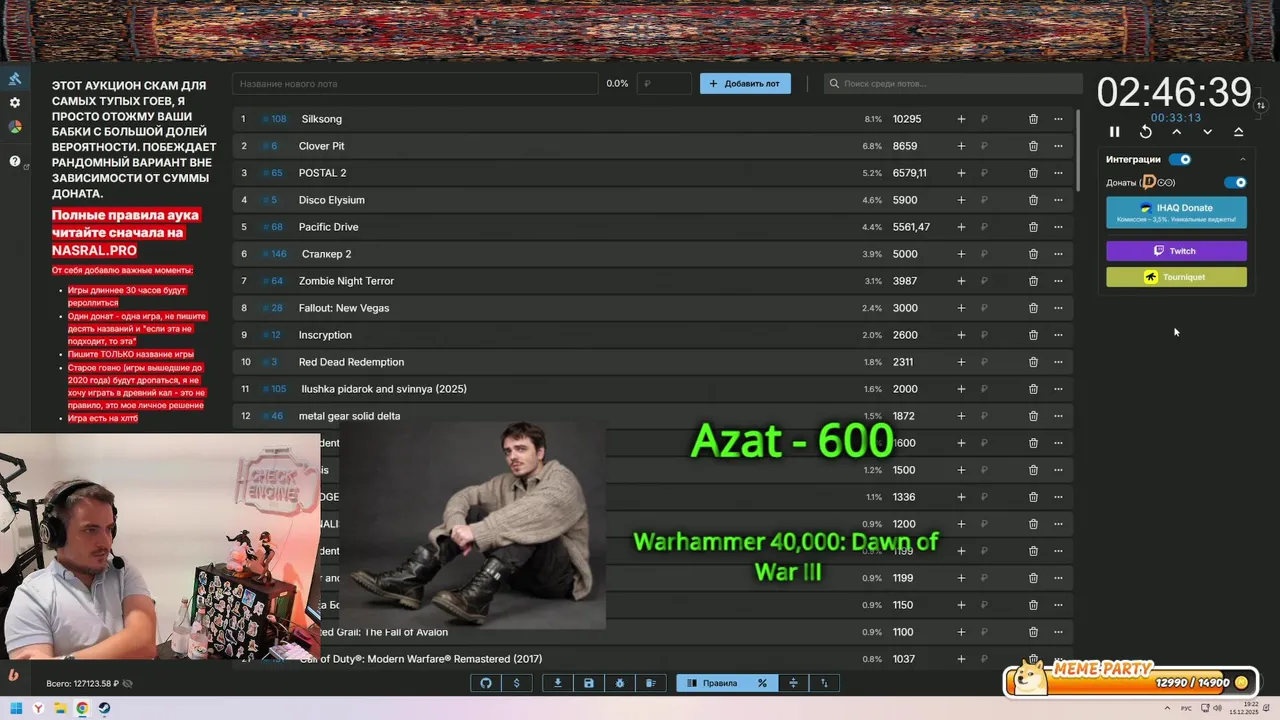Open Chrome from the taskbar

pos(82,709)
